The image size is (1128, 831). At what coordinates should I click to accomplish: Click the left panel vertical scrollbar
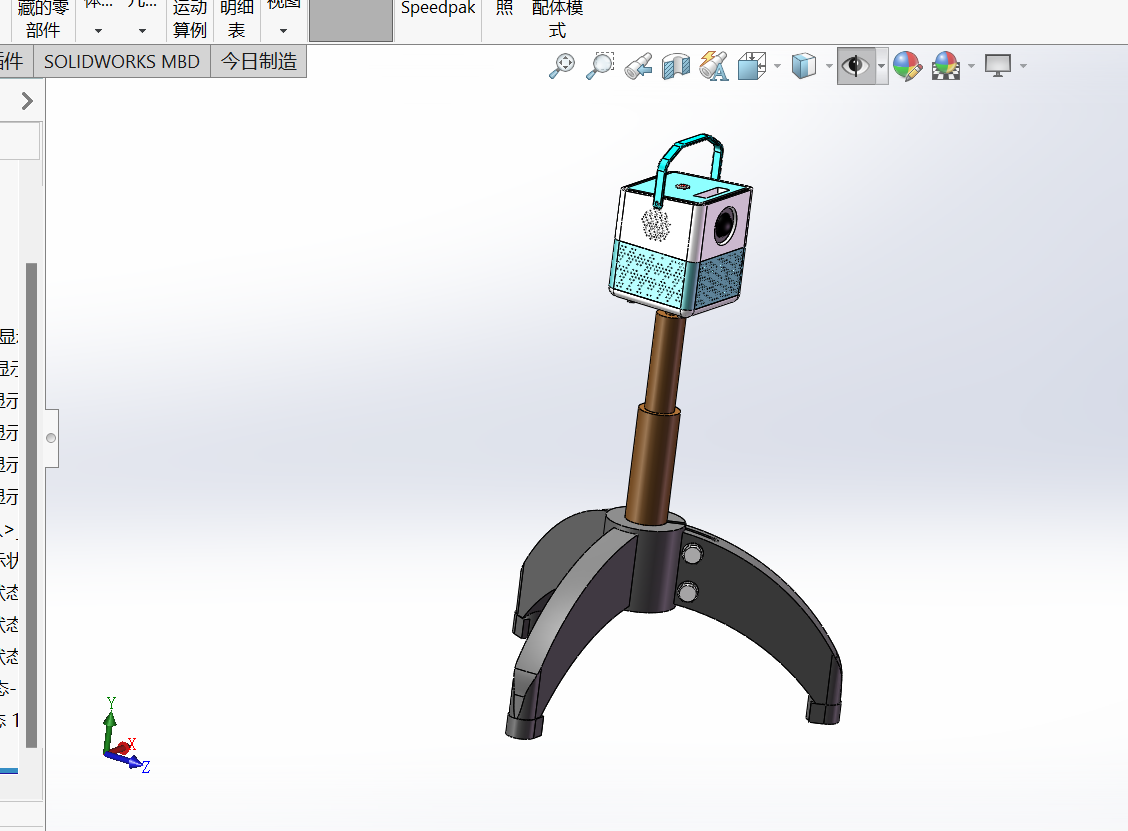click(31, 505)
